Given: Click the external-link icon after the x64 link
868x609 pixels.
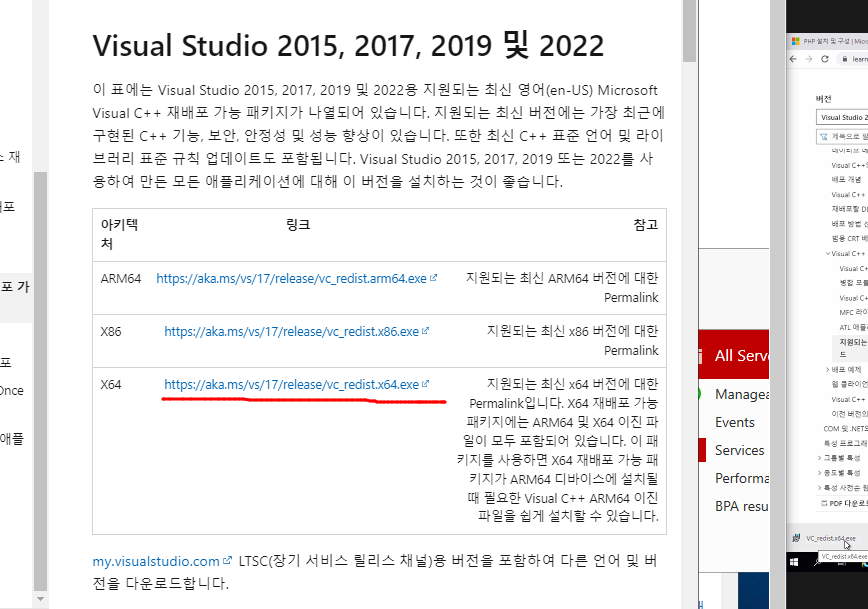Looking at the screenshot, I should pos(425,384).
